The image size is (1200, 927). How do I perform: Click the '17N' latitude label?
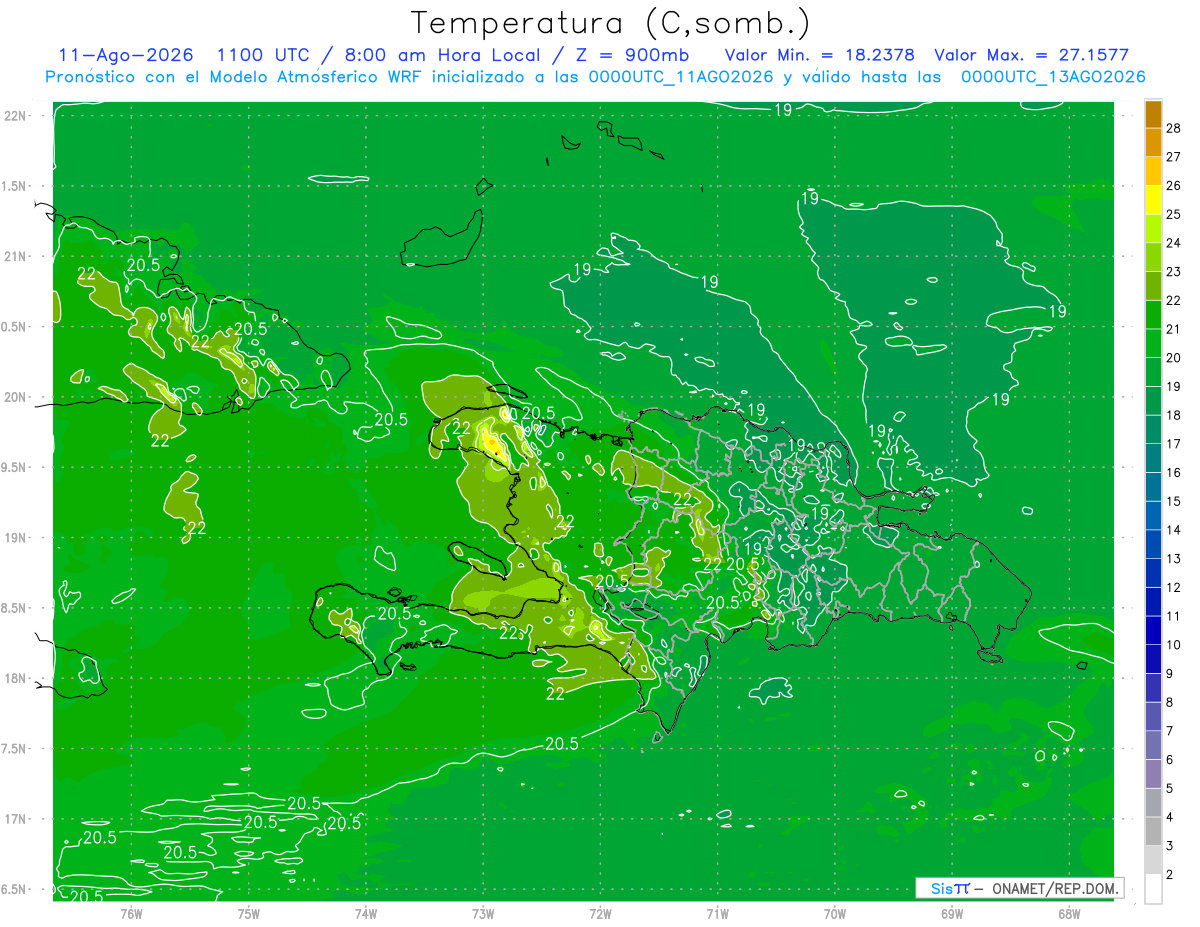point(17,819)
